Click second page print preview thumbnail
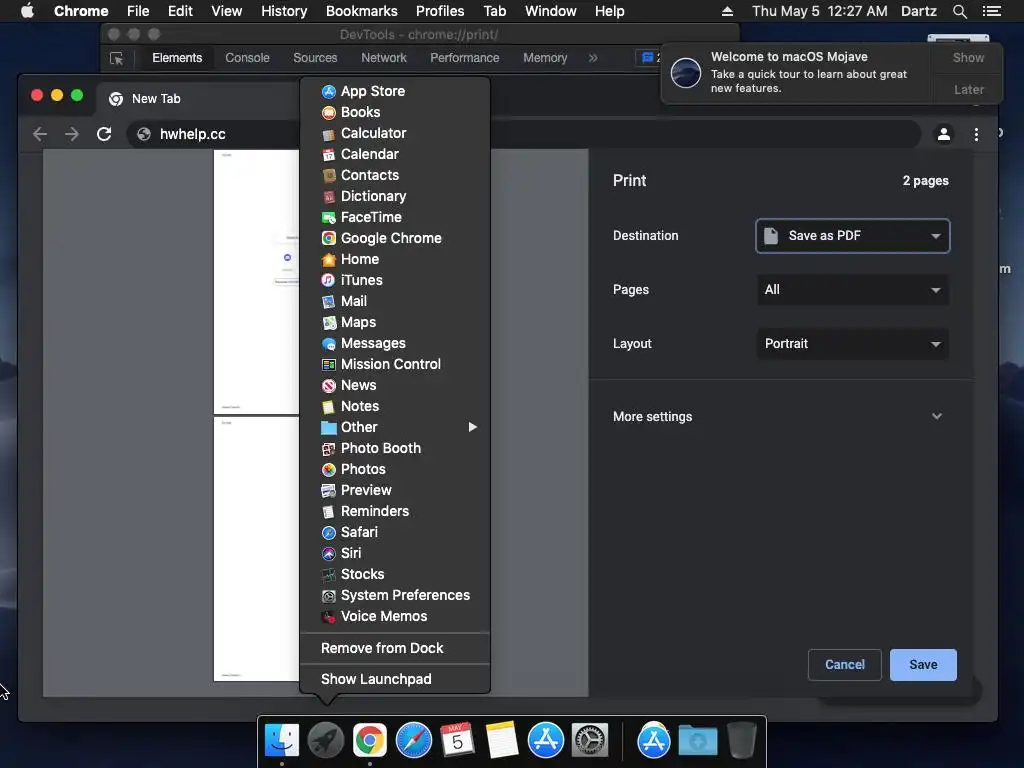 (x=256, y=549)
